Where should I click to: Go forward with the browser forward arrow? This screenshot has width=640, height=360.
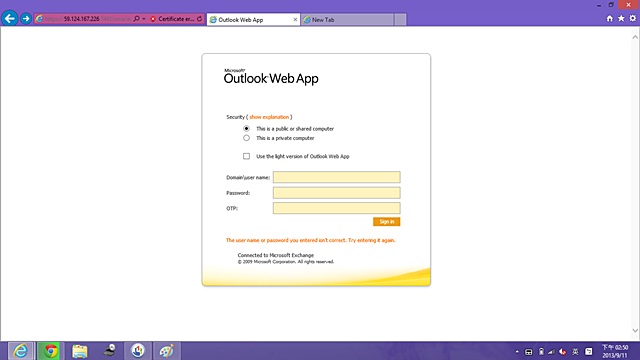[x=26, y=19]
